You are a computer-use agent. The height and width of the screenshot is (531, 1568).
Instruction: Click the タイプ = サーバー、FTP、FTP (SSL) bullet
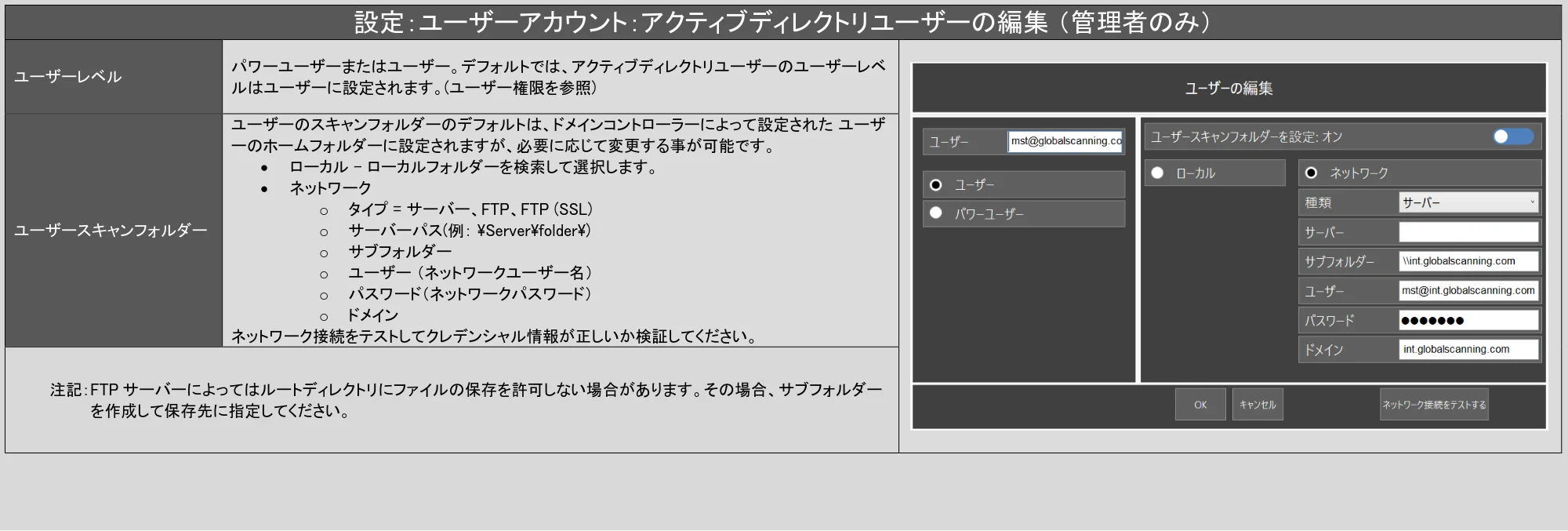(470, 209)
